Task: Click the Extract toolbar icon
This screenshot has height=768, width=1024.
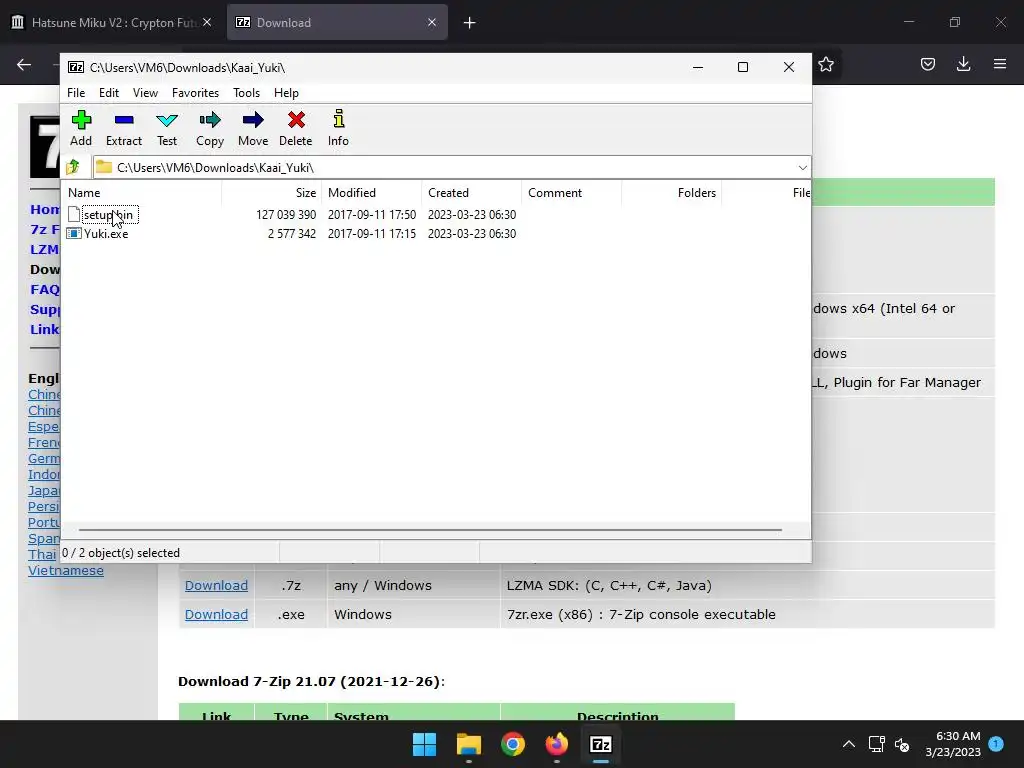Action: tap(124, 128)
